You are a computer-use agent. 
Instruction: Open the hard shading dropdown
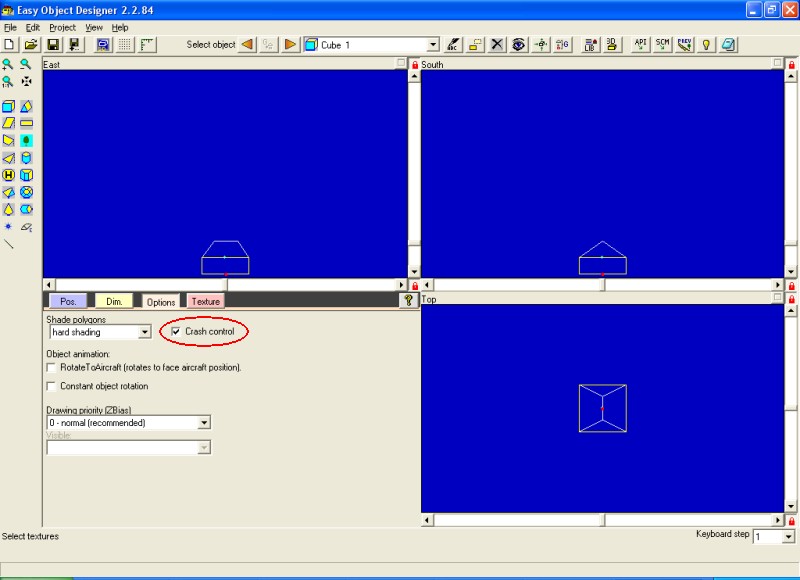click(x=145, y=332)
